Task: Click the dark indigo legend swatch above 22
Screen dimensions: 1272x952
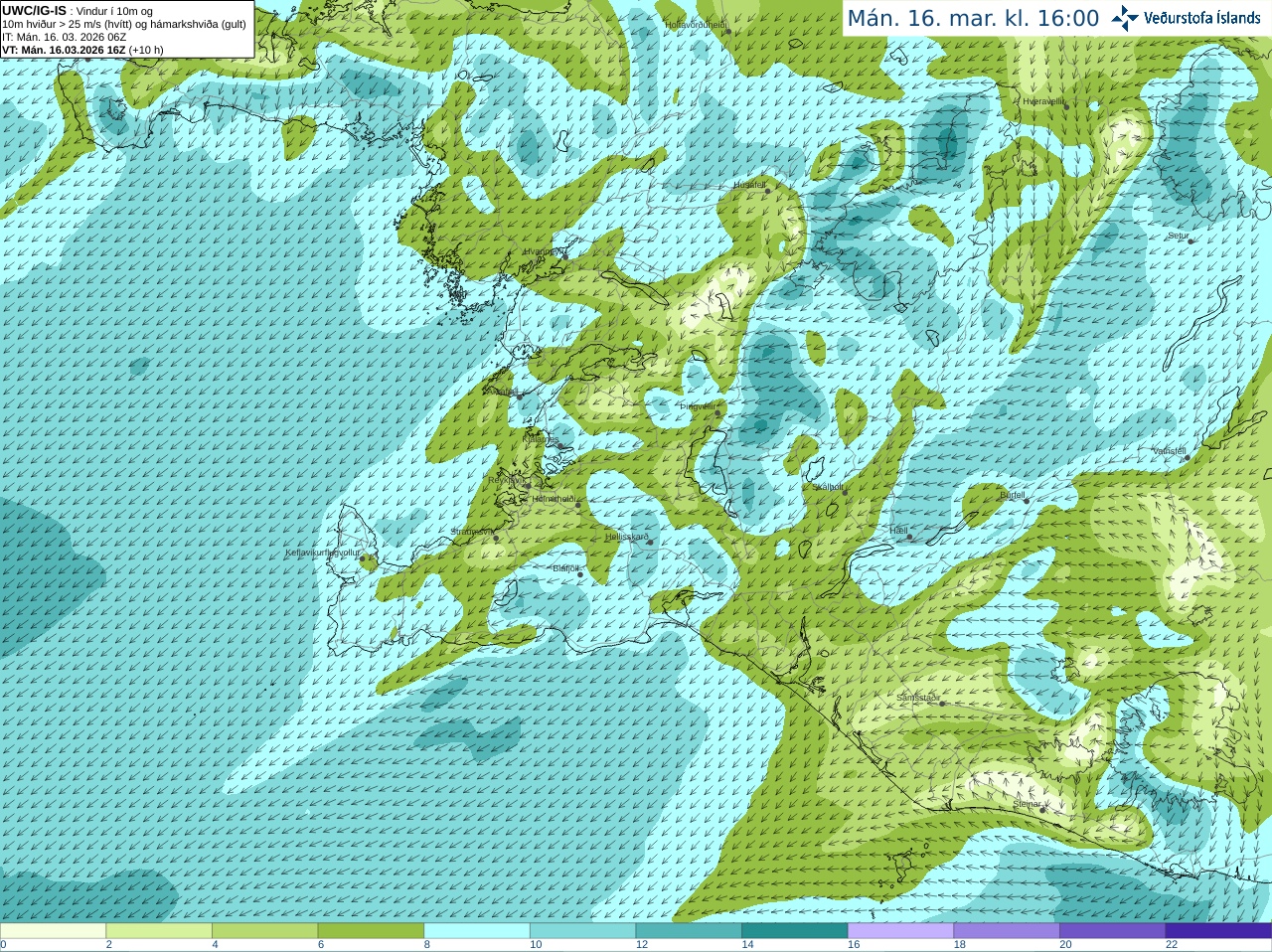Action: pyautogui.click(x=1219, y=931)
